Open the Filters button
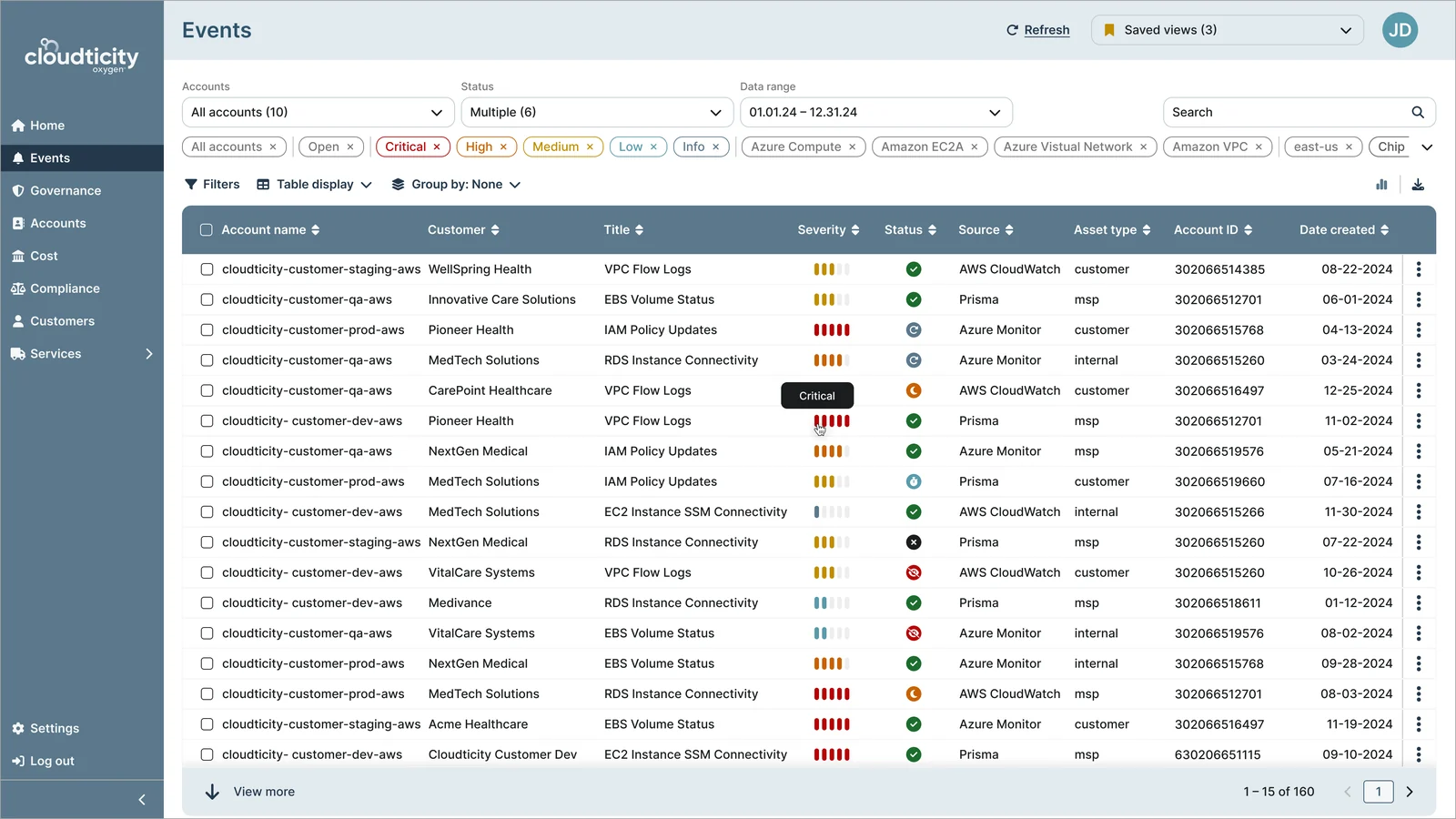 click(212, 185)
